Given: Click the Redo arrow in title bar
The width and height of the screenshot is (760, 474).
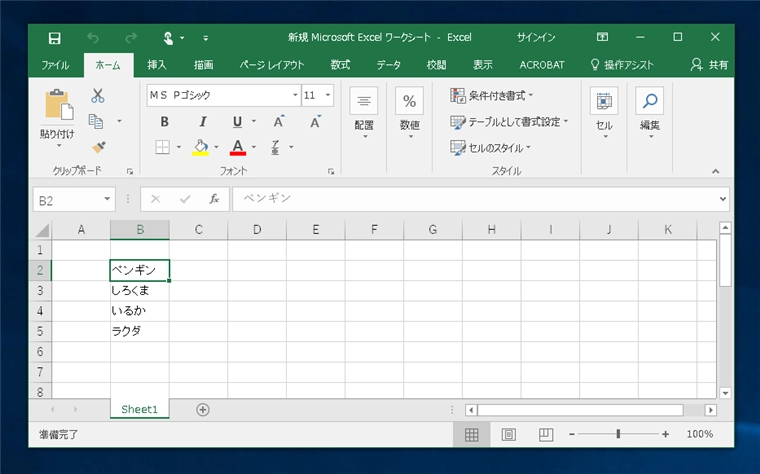Looking at the screenshot, I should (x=131, y=38).
